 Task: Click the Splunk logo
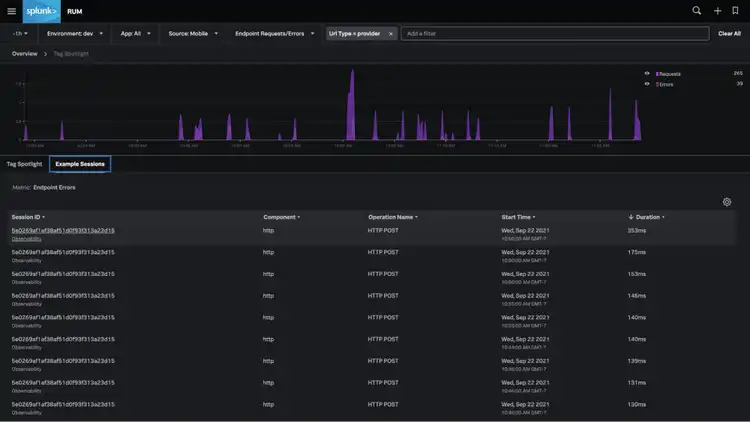pyautogui.click(x=43, y=10)
